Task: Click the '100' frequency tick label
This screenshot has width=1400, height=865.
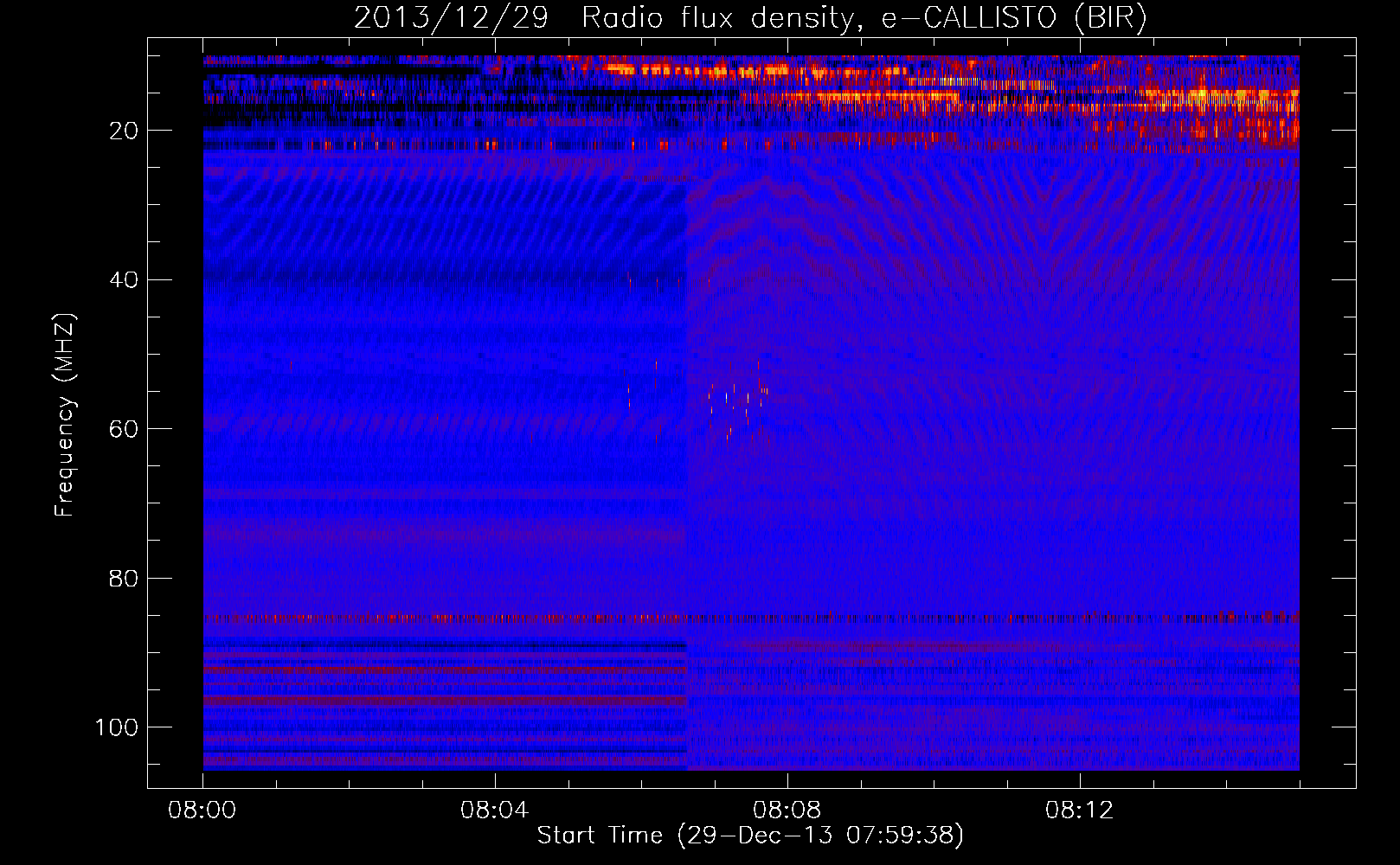Action: (118, 727)
